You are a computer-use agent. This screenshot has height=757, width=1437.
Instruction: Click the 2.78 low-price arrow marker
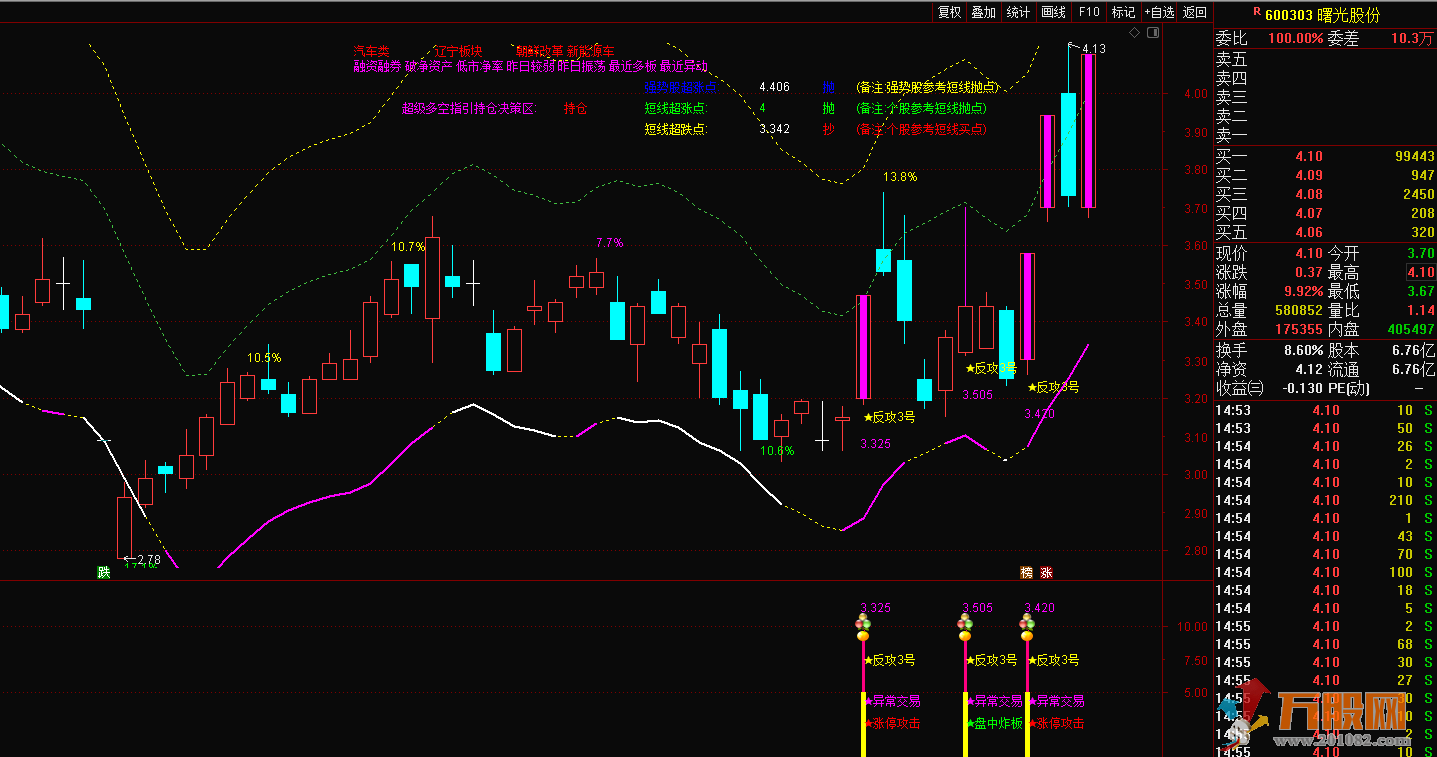coord(141,559)
